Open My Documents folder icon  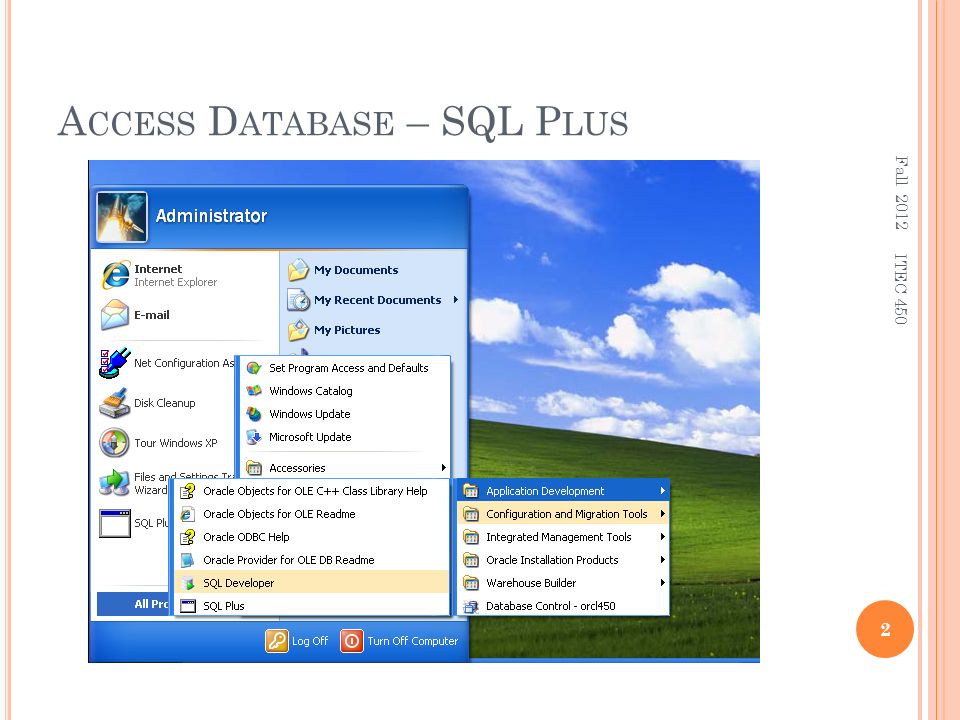pyautogui.click(x=298, y=270)
